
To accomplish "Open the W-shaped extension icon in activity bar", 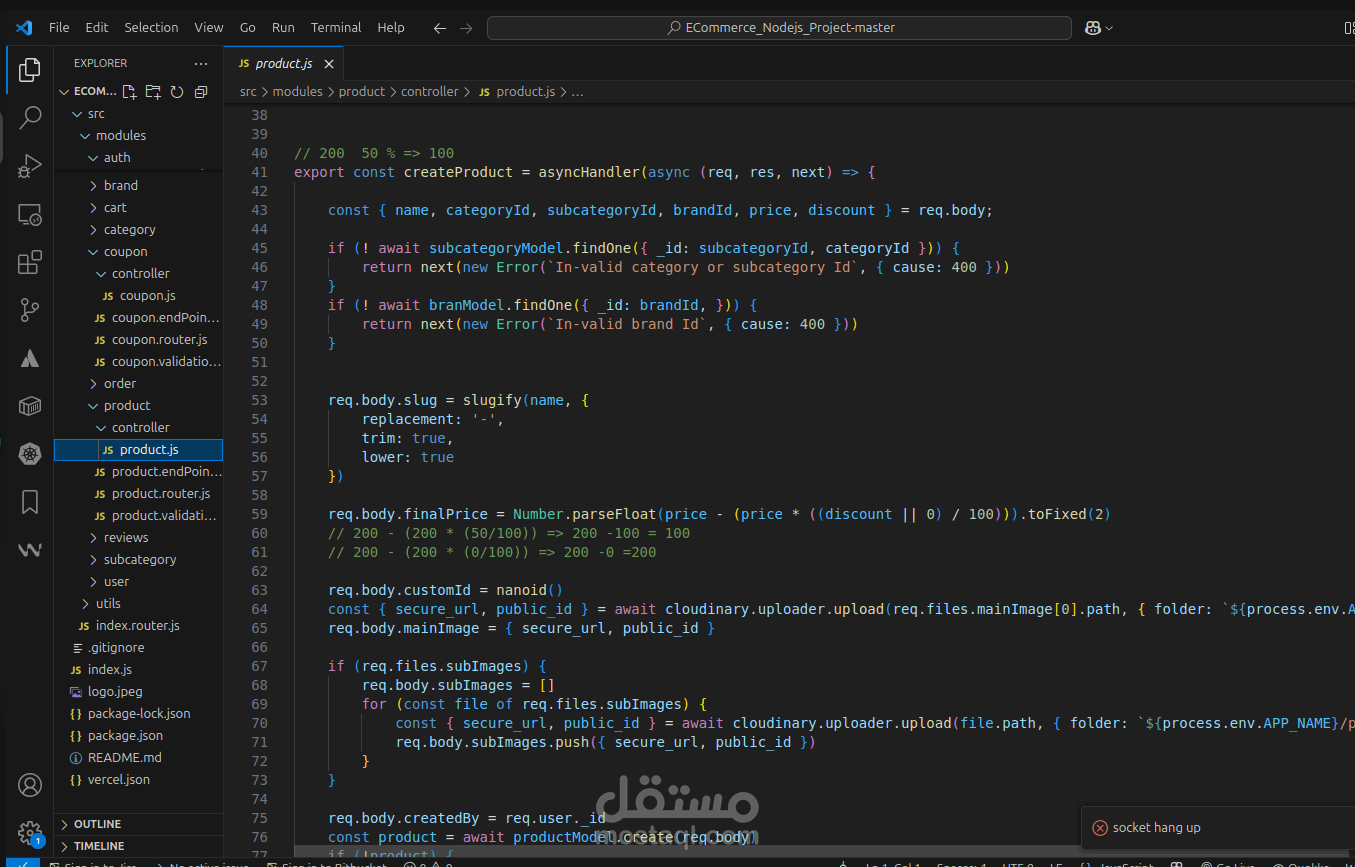I will click(x=30, y=550).
